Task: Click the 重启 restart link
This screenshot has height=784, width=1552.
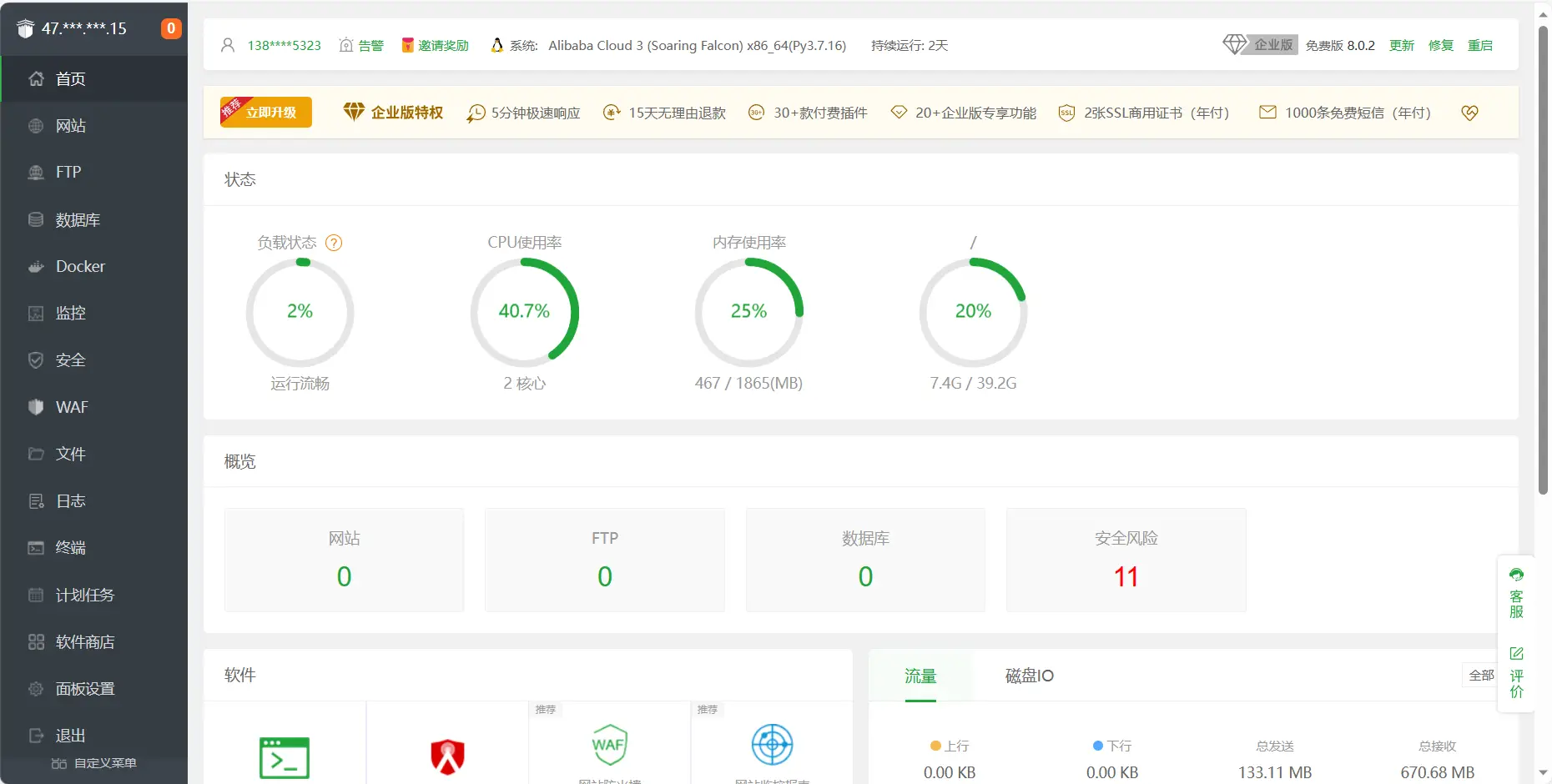Action: tap(1480, 45)
